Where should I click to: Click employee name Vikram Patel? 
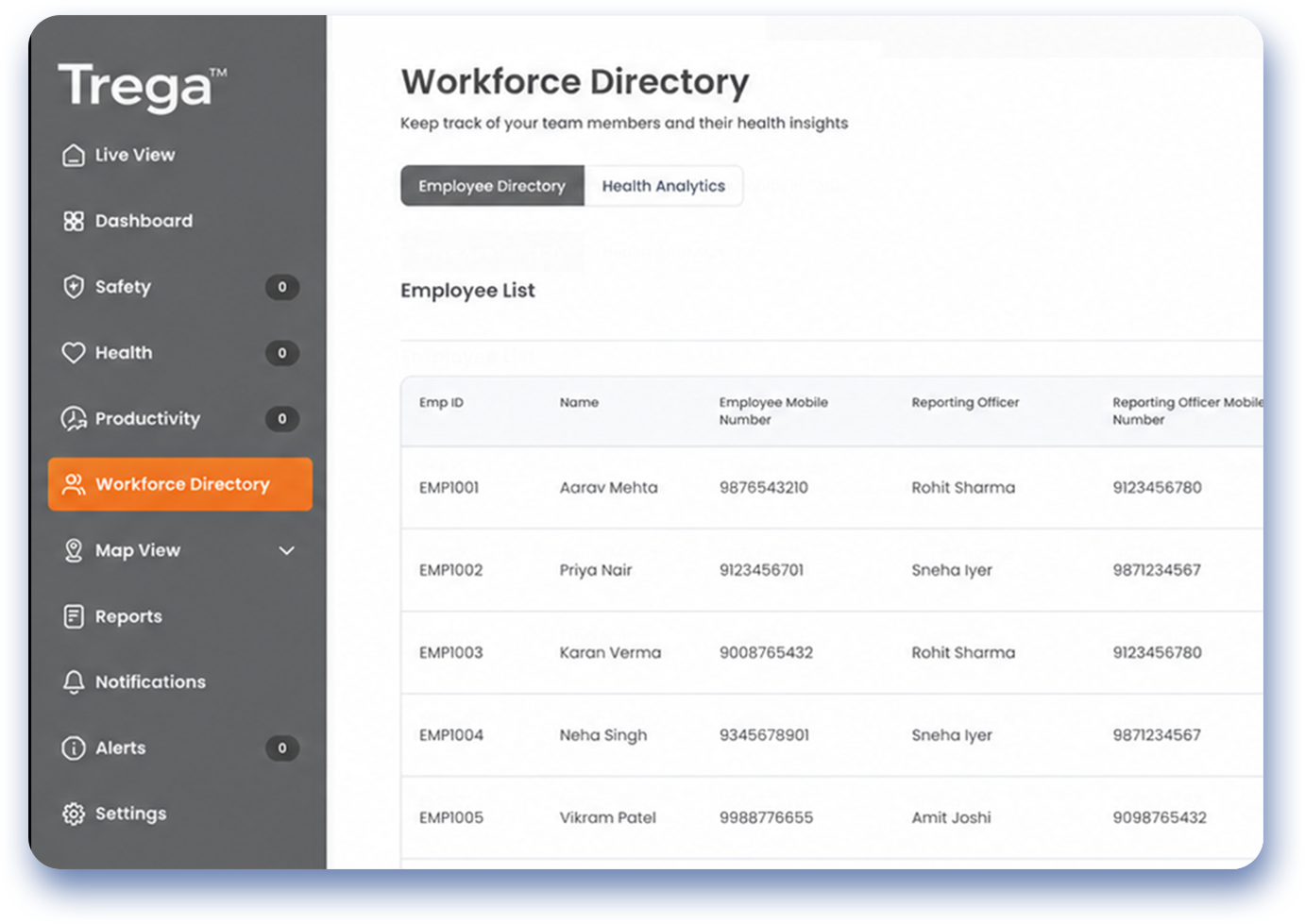pos(607,817)
